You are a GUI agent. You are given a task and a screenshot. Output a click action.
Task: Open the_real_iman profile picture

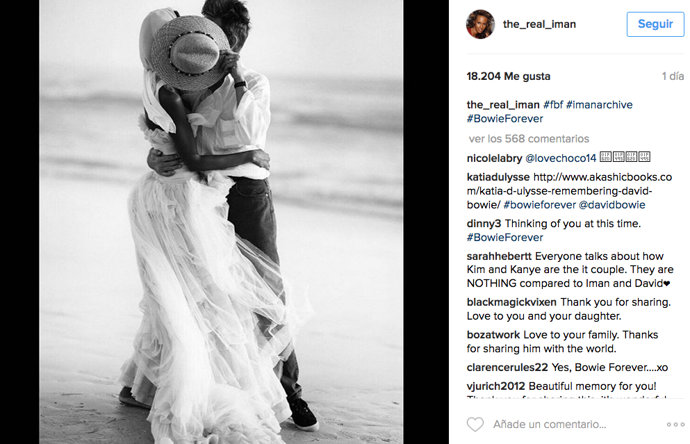tap(480, 24)
